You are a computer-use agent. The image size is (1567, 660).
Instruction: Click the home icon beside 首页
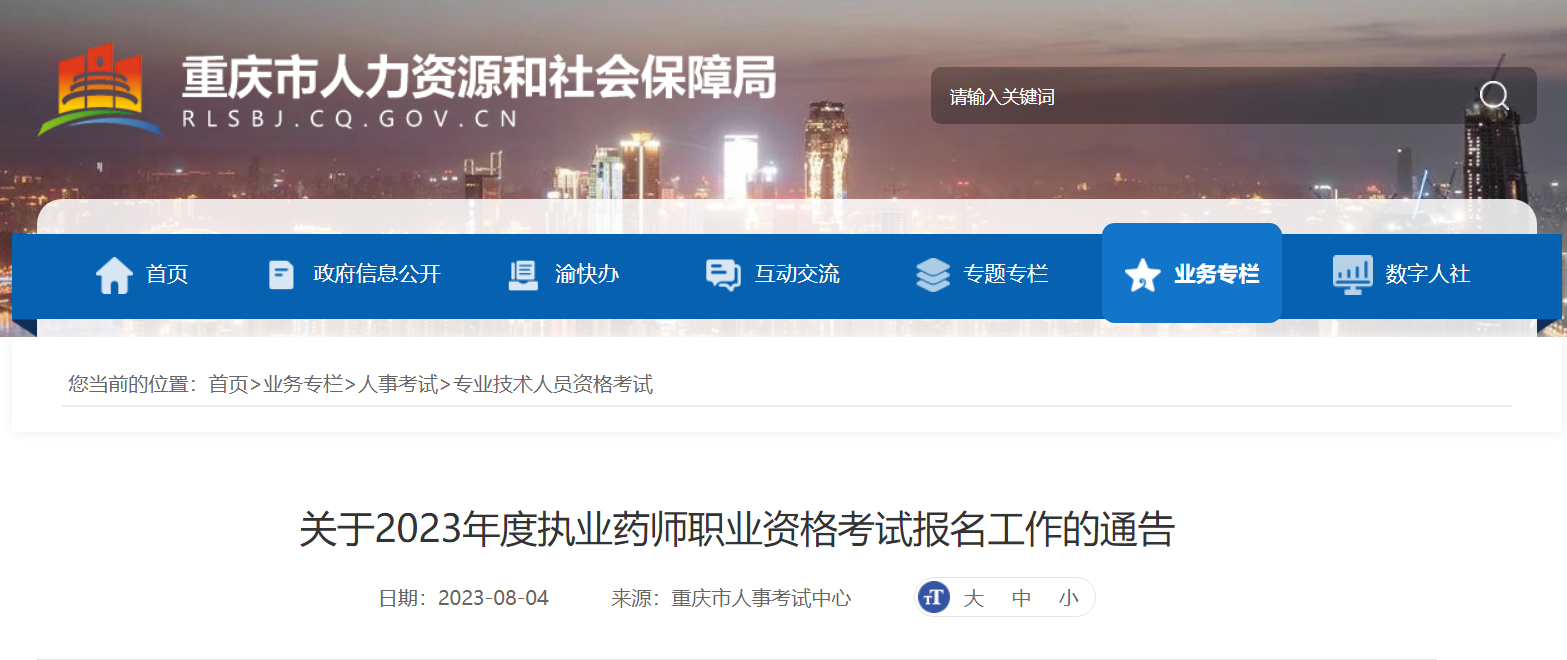tap(114, 274)
